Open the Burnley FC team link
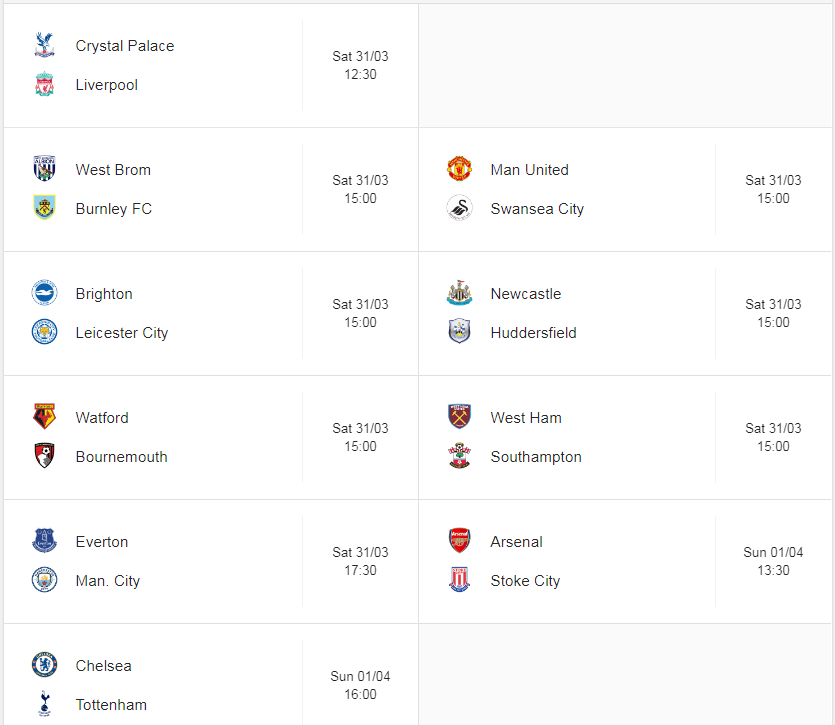 click(113, 209)
